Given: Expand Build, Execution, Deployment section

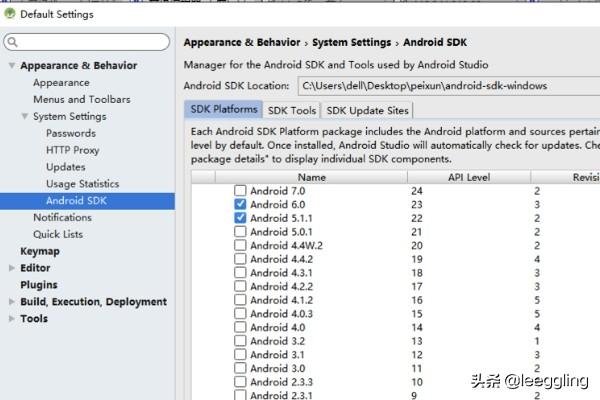Looking at the screenshot, I should pyautogui.click(x=12, y=302).
